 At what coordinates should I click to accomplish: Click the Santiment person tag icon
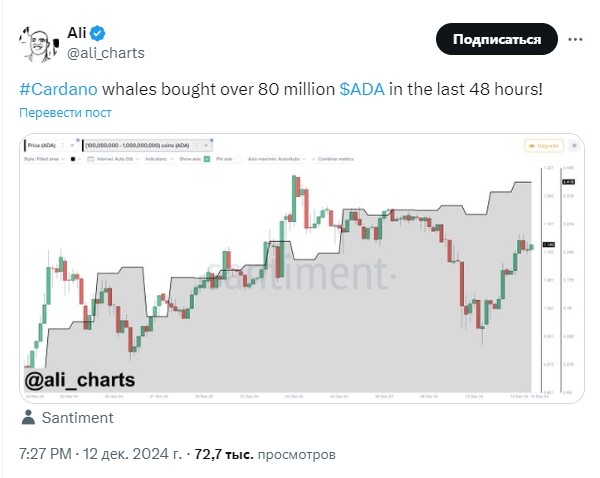(28, 418)
